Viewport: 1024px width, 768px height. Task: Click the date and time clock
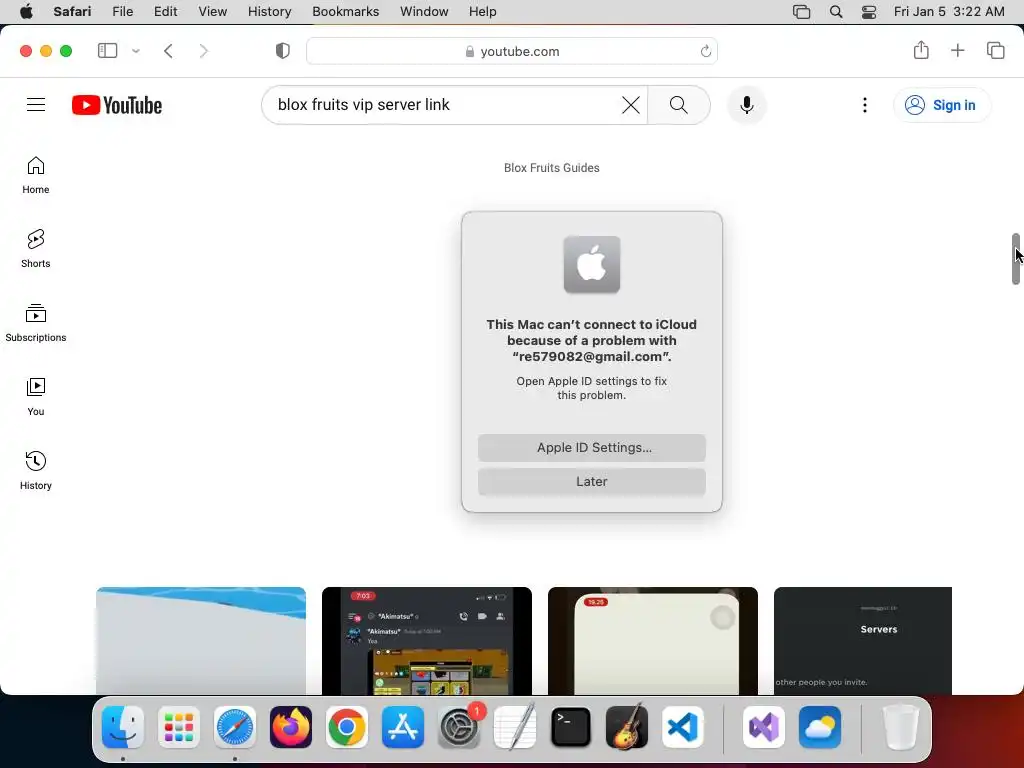click(x=949, y=12)
